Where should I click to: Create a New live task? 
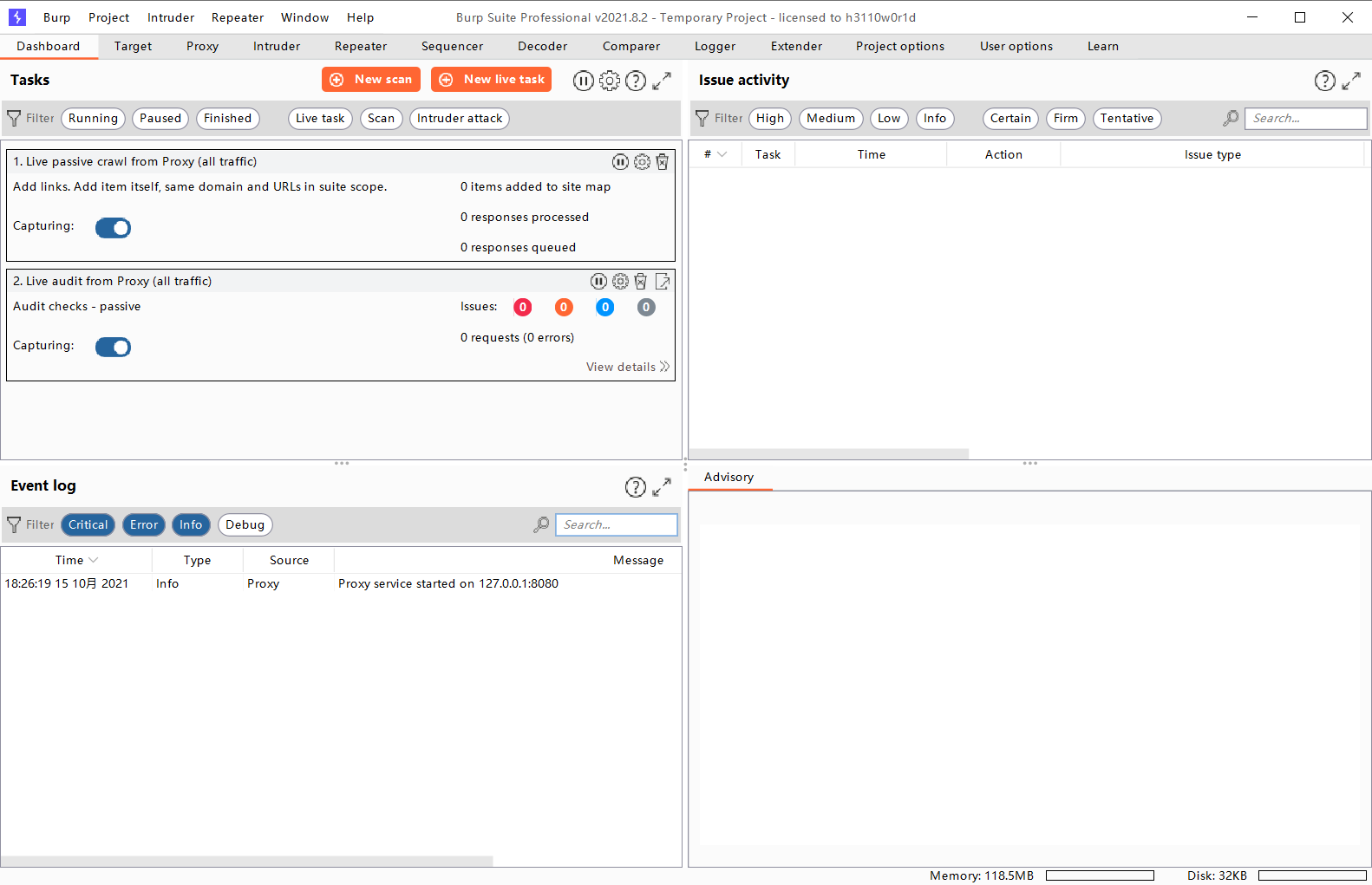[x=492, y=79]
